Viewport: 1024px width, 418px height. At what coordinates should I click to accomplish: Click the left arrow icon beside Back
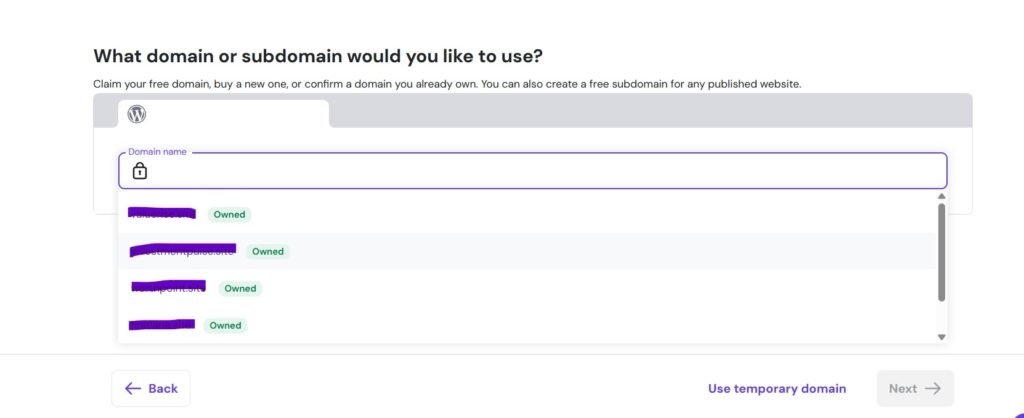tap(133, 388)
